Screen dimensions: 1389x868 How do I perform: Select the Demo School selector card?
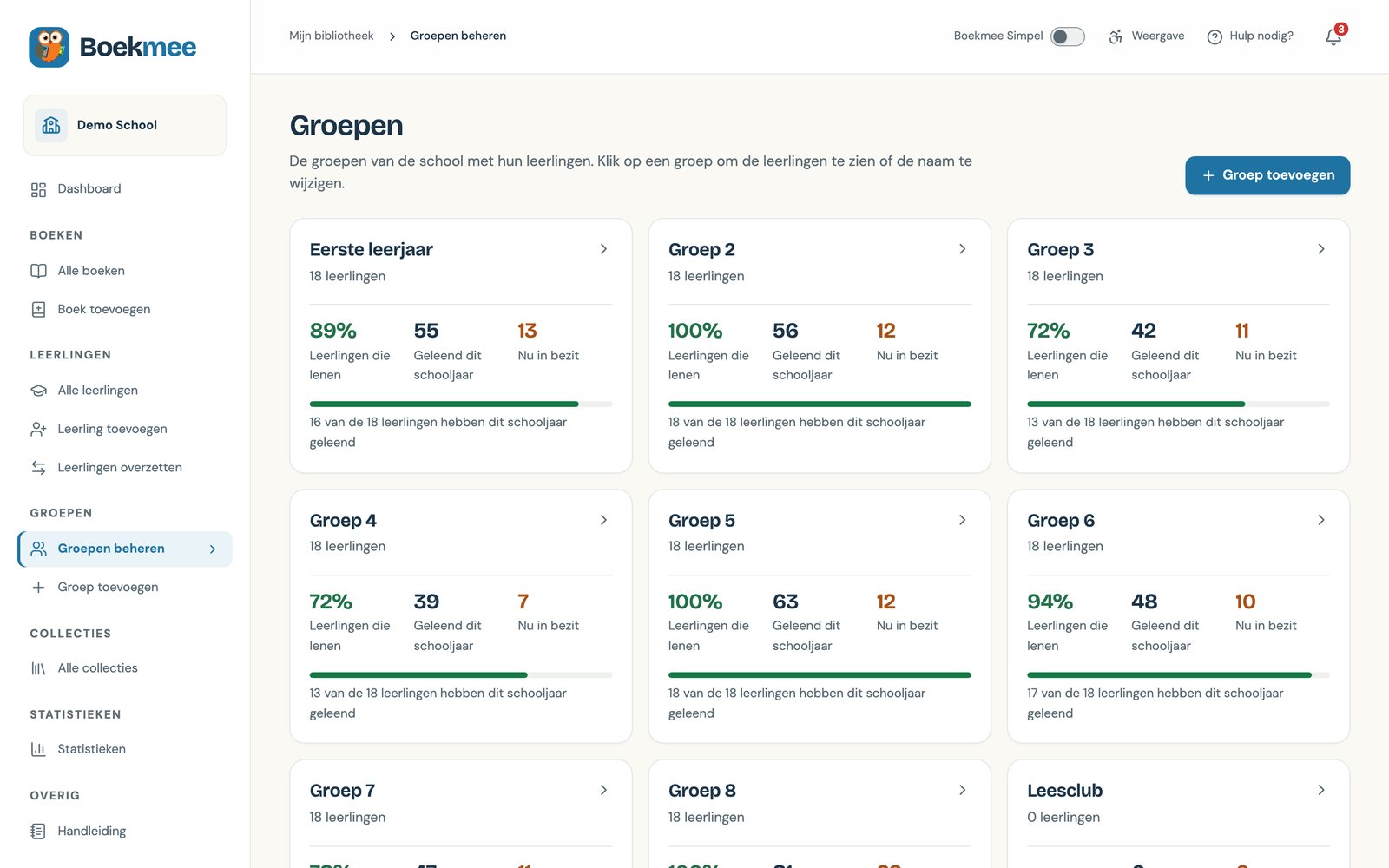[125, 125]
